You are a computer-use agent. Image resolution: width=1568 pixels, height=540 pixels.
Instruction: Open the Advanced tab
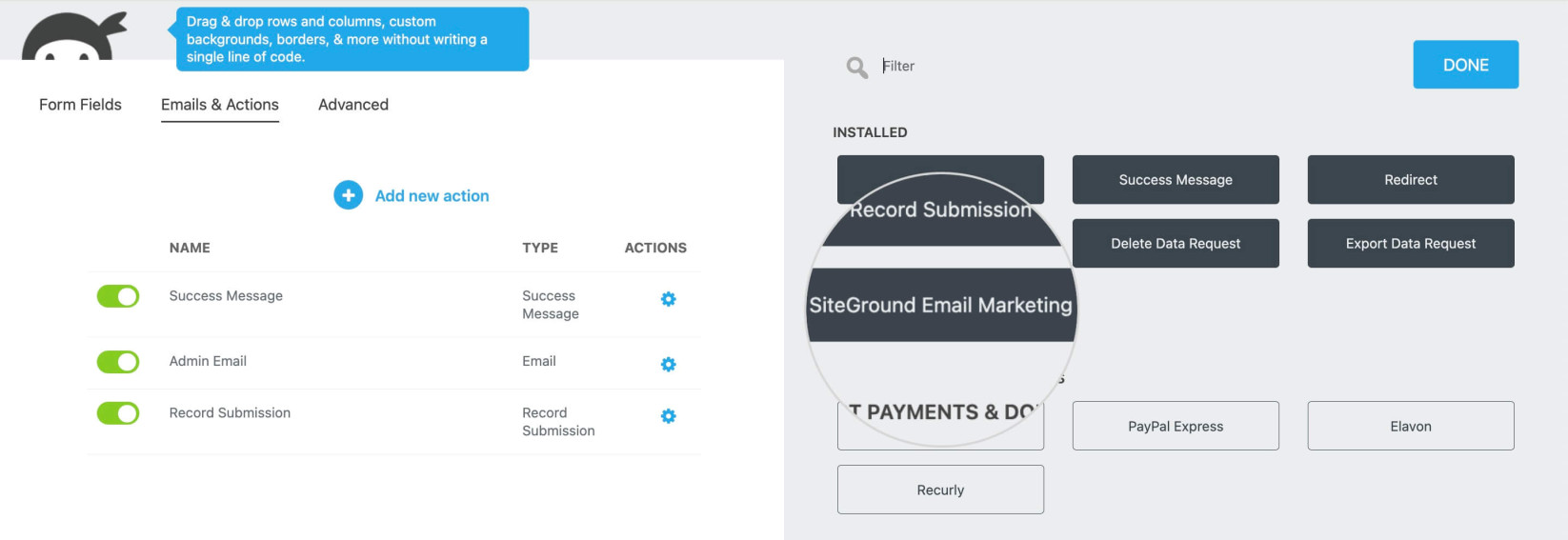pos(353,105)
